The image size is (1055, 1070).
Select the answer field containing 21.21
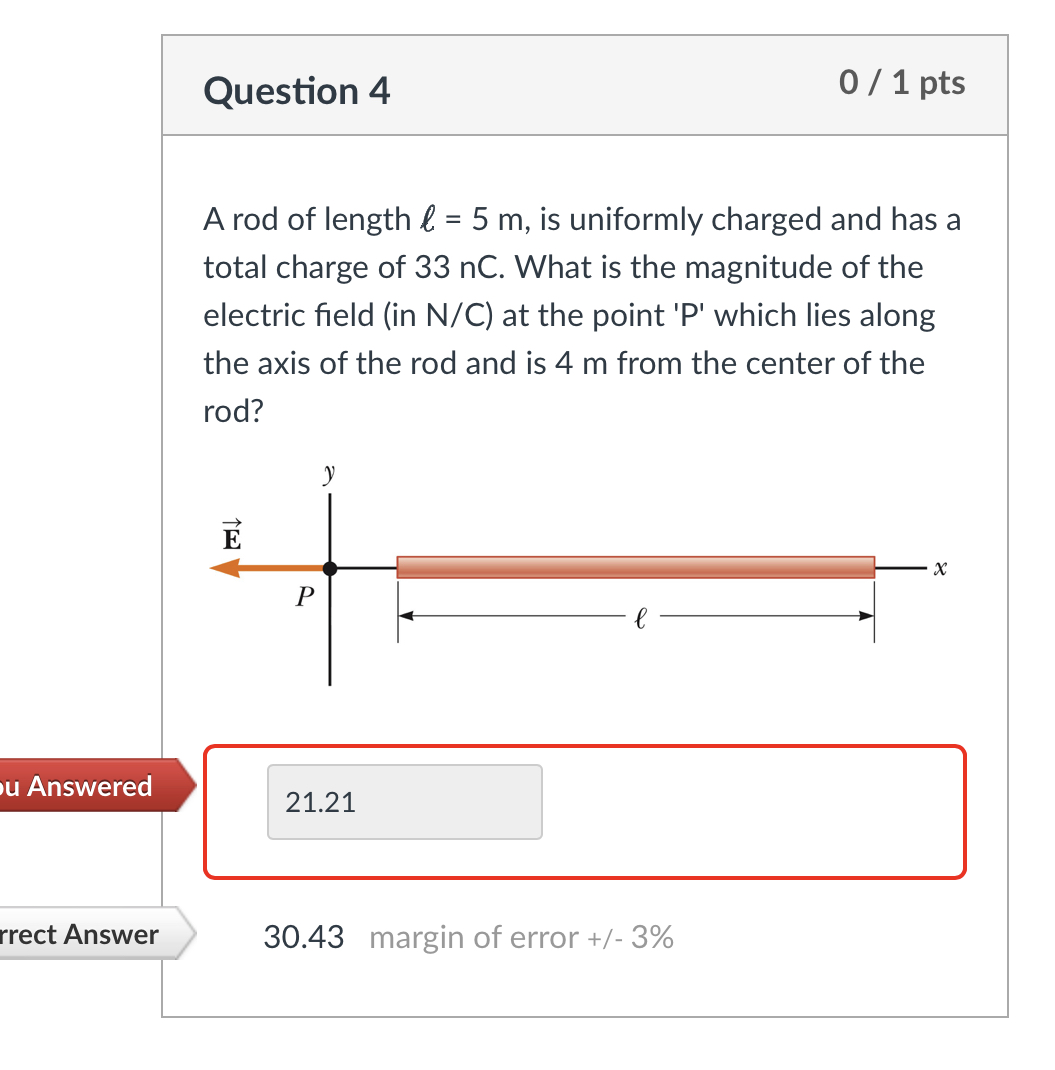pos(404,801)
